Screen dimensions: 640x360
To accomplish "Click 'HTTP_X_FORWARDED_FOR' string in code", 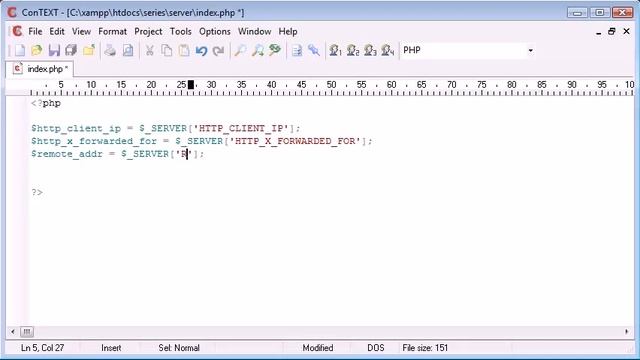I will tap(296, 141).
